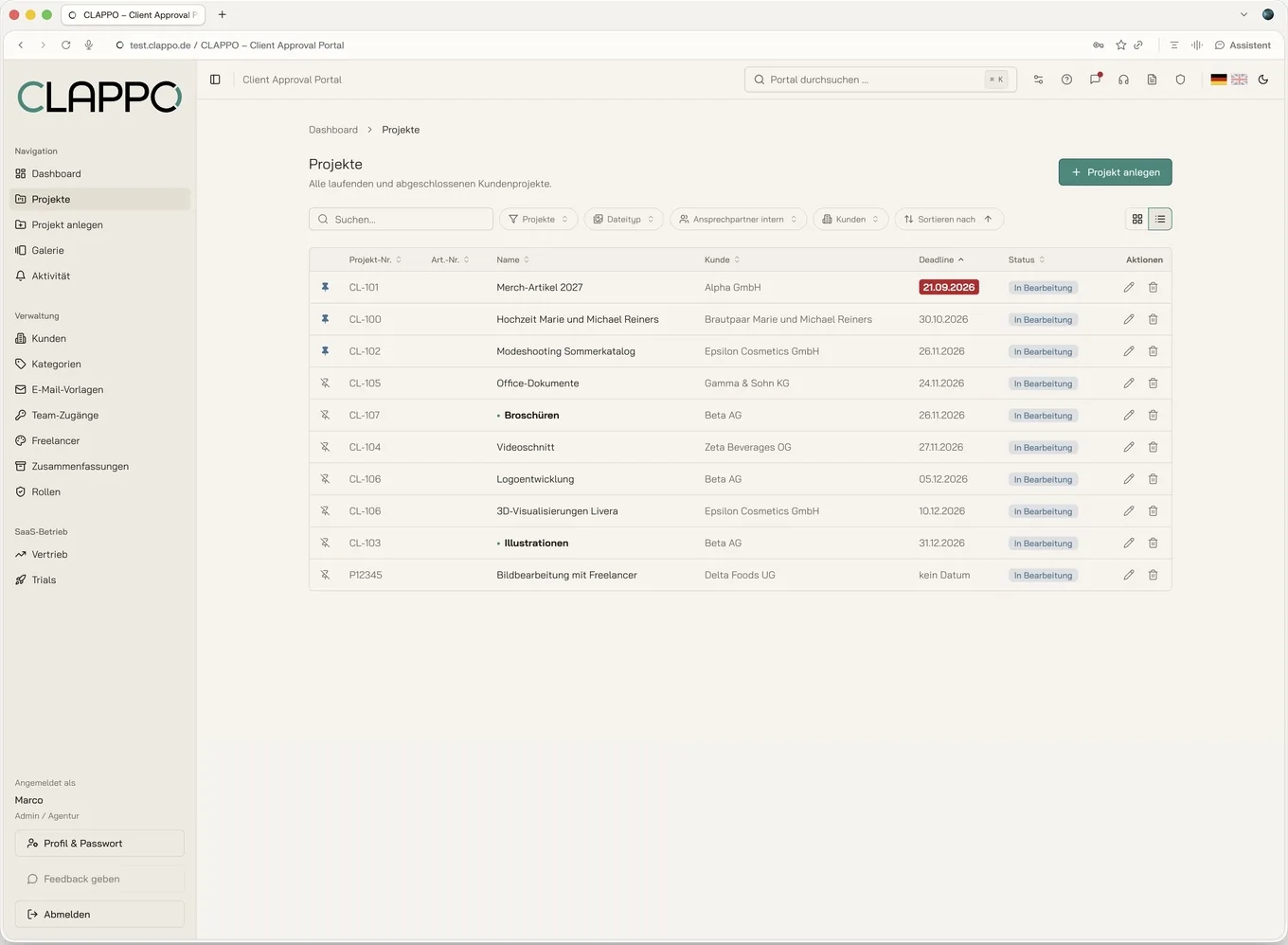Edit the Modeshooting Sommerkatalog project
This screenshot has width=1288, height=945.
point(1129,351)
